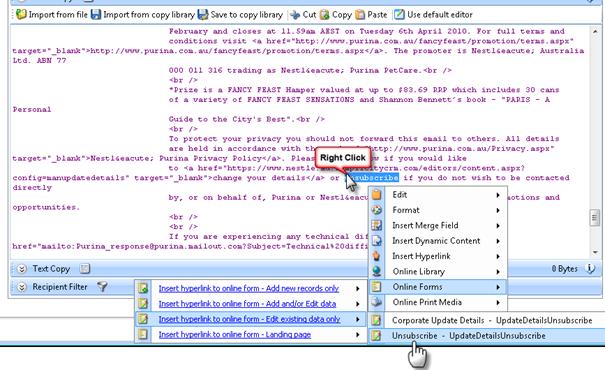Cut the selected text
This screenshot has width=605, height=370.
(x=303, y=15)
